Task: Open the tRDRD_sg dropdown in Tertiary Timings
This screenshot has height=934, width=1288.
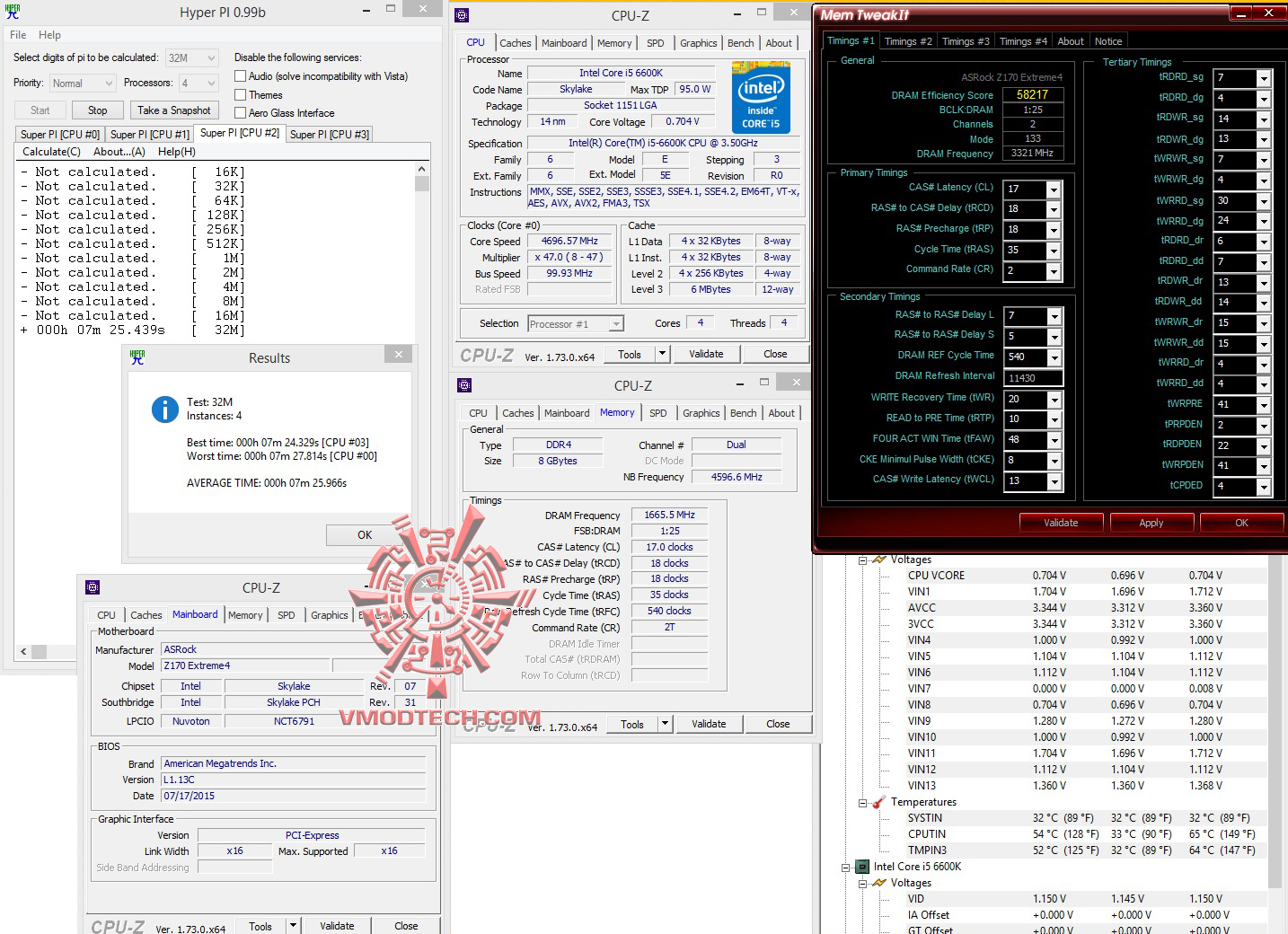Action: pyautogui.click(x=1264, y=79)
